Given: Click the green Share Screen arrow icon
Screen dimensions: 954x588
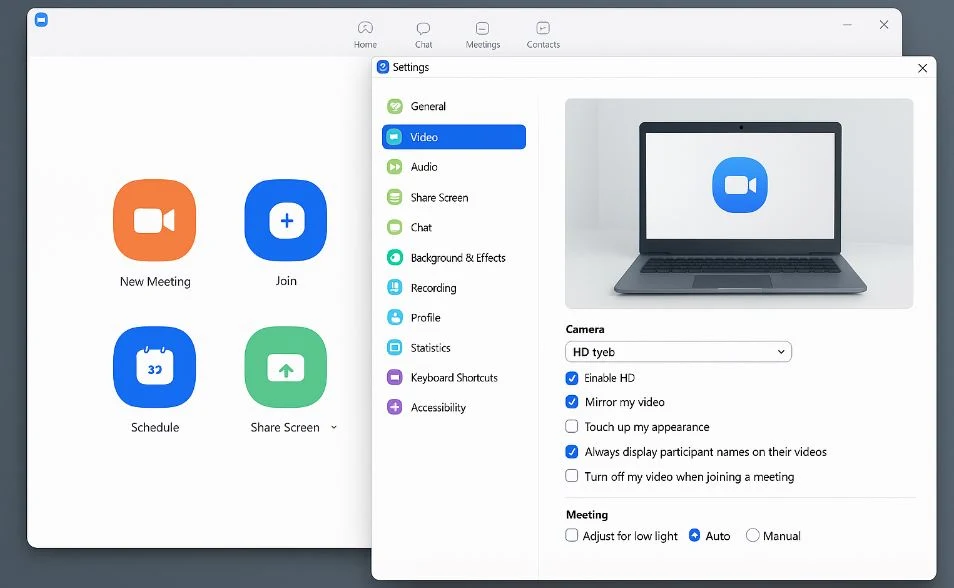Looking at the screenshot, I should (286, 367).
